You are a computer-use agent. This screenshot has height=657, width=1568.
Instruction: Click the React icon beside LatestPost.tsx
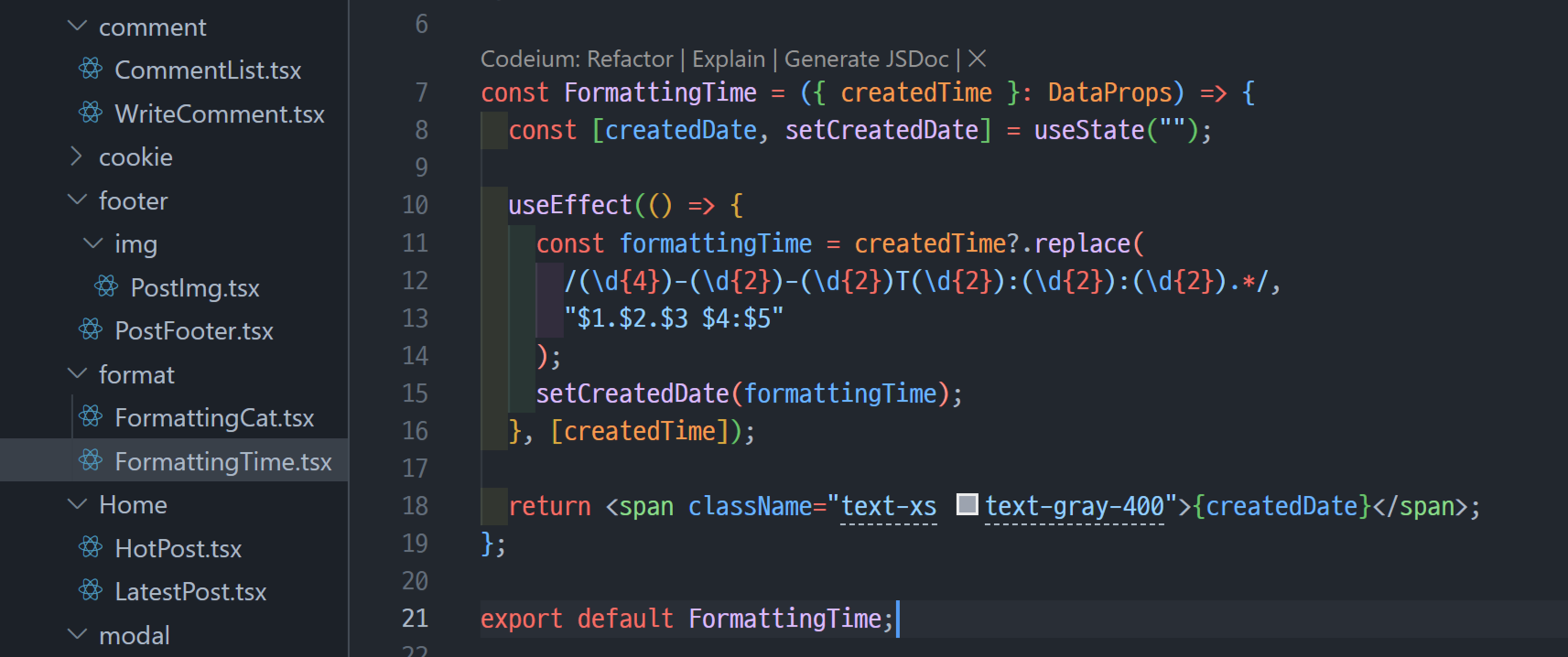point(91,590)
